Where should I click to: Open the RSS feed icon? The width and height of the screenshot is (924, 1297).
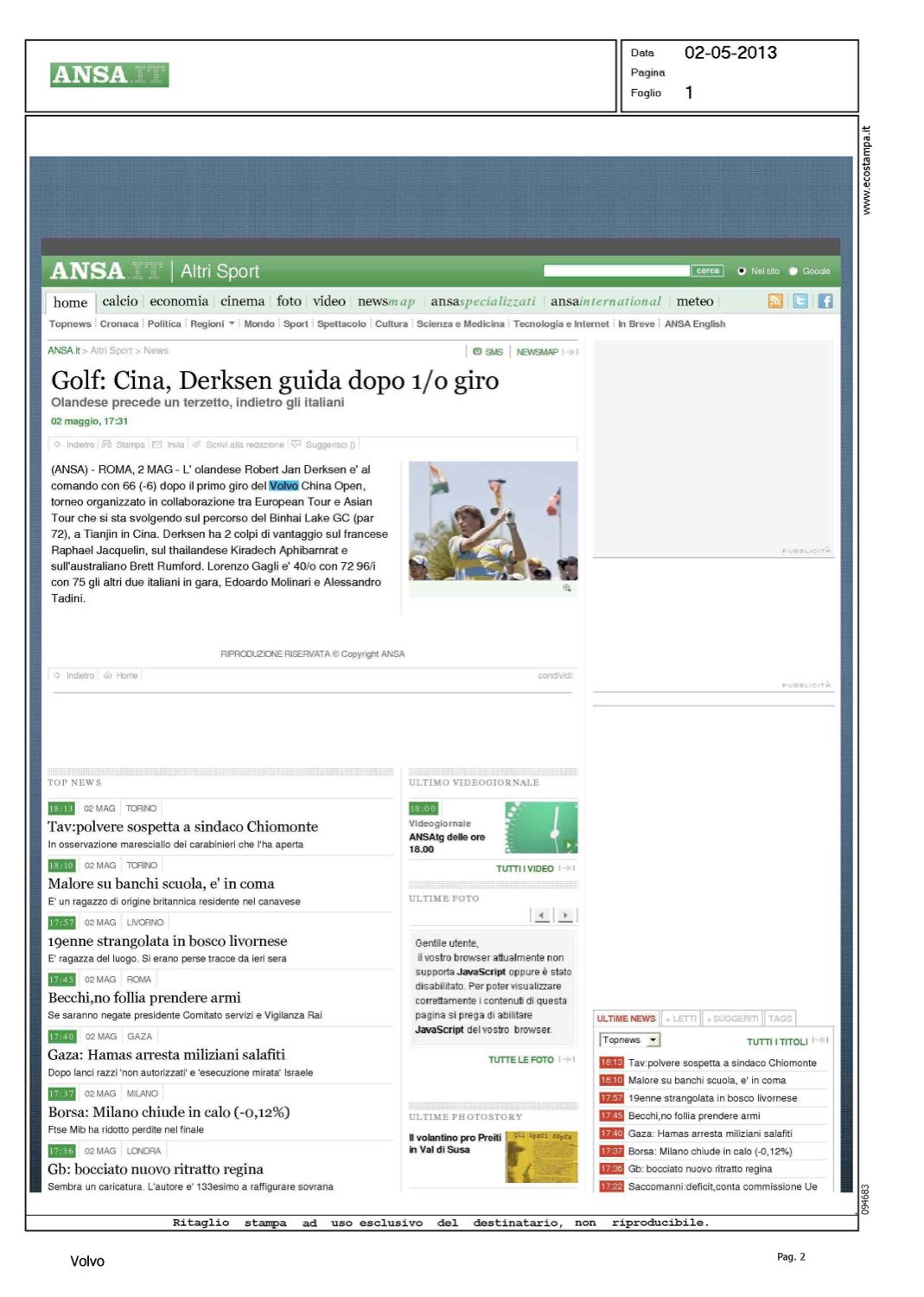point(774,301)
